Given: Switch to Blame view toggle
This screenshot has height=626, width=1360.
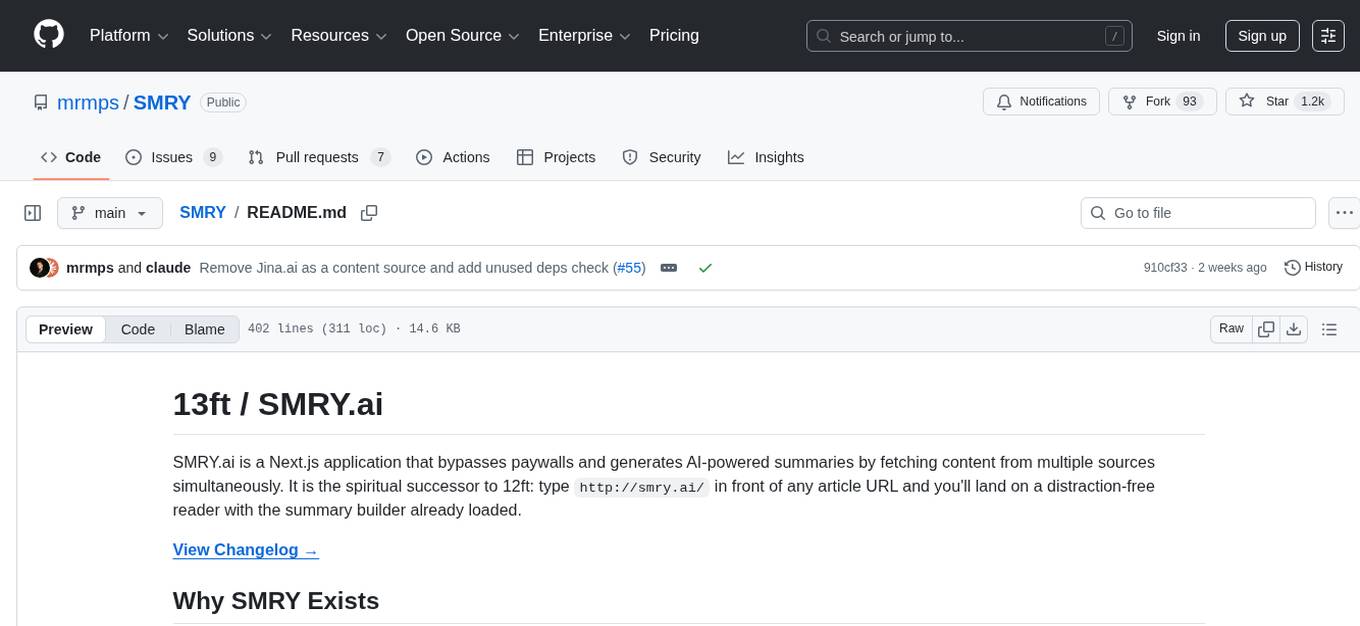Looking at the screenshot, I should pyautogui.click(x=204, y=329).
